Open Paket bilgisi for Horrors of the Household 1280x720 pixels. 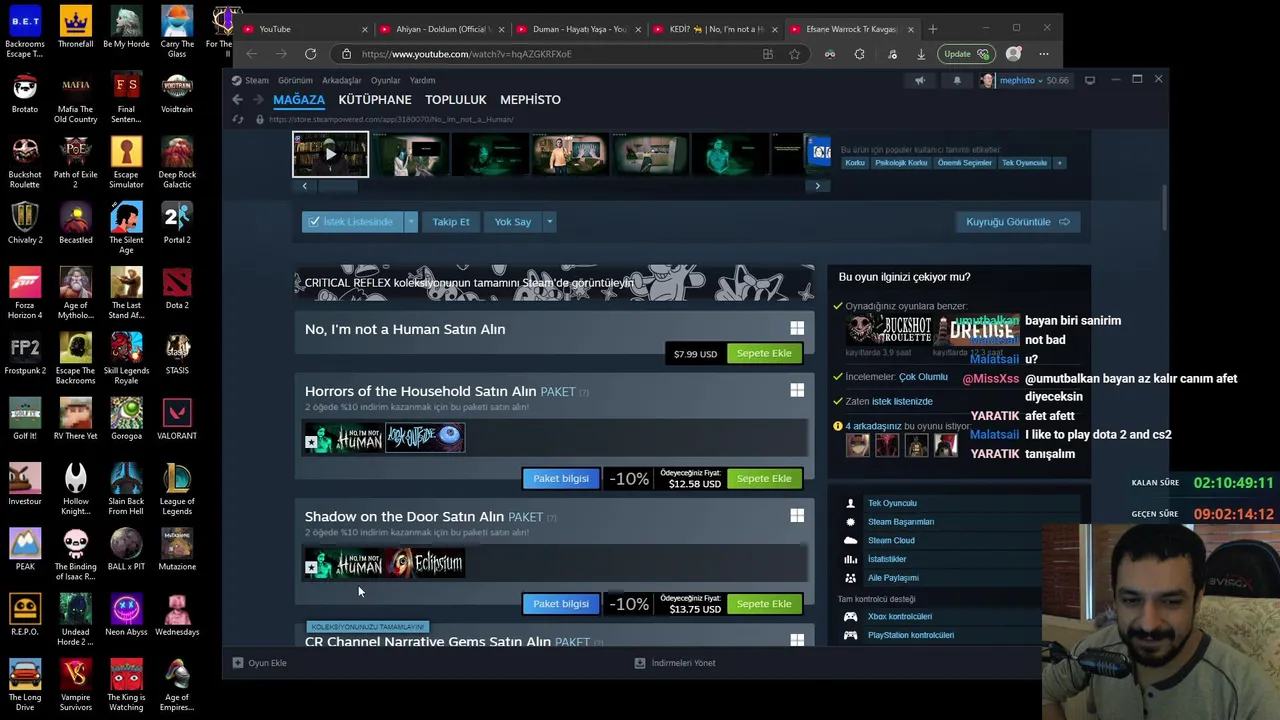[x=561, y=478]
